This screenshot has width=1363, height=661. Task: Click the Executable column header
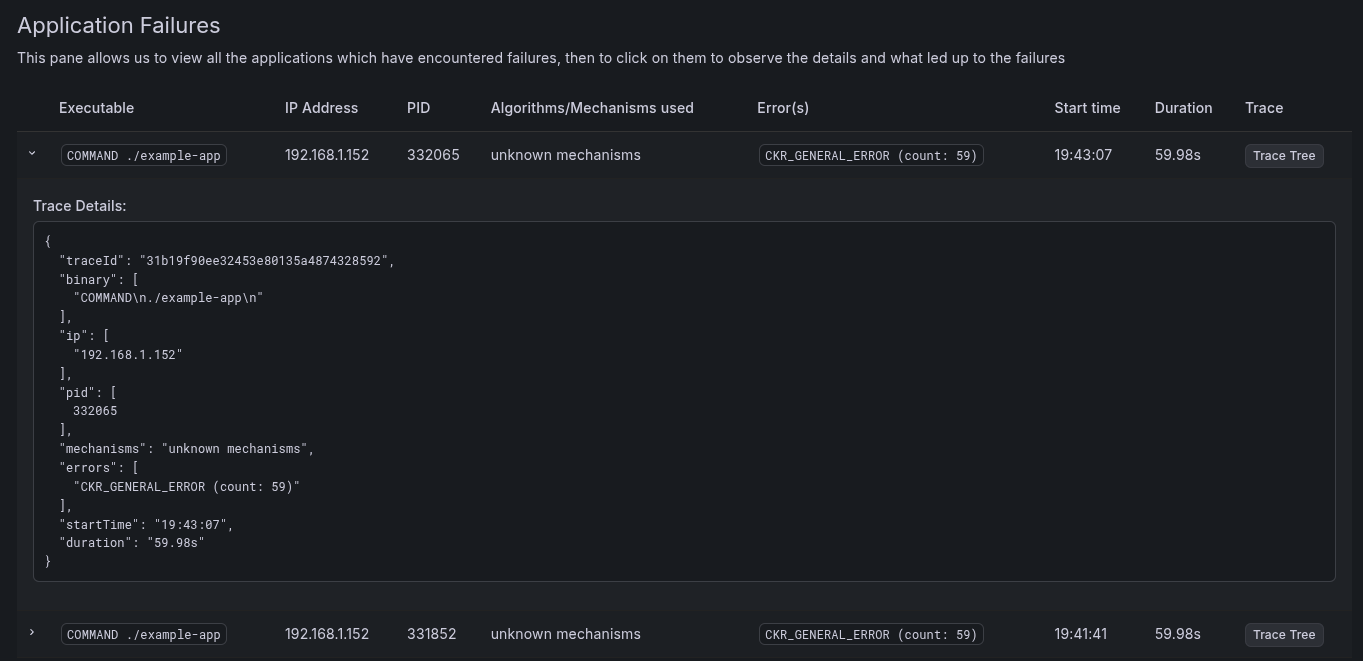point(96,108)
